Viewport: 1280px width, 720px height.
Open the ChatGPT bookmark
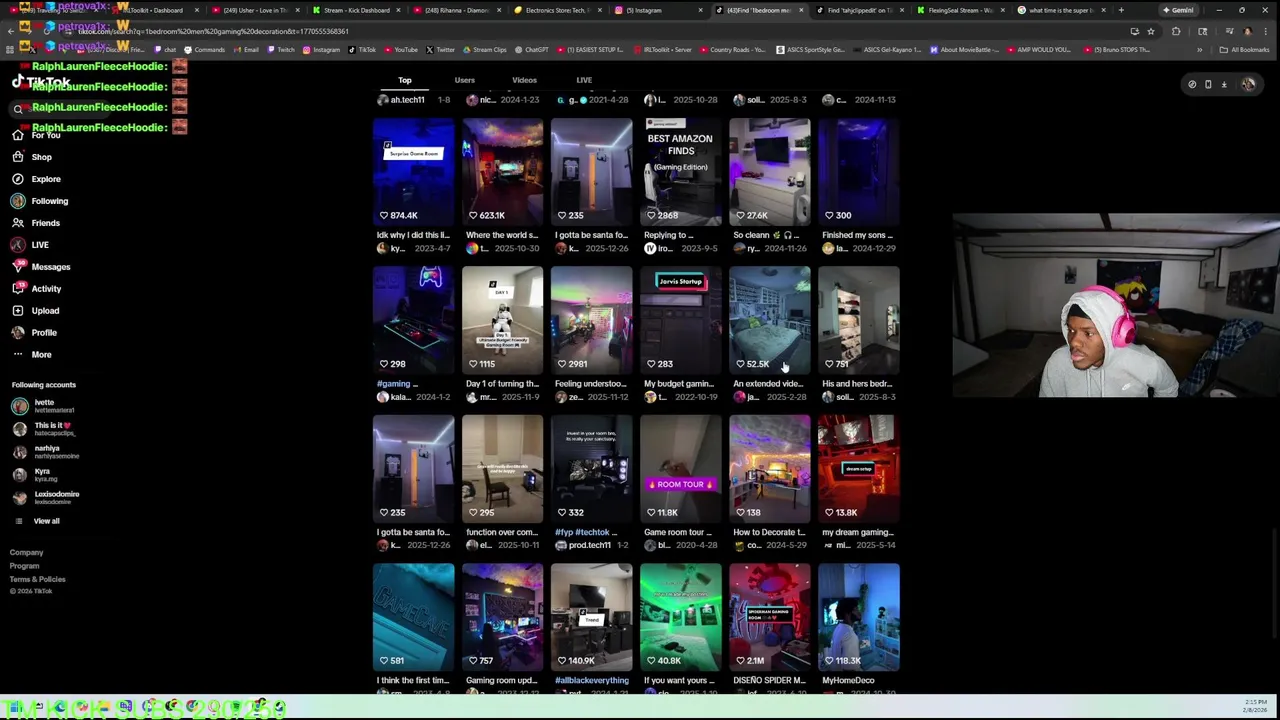point(531,50)
